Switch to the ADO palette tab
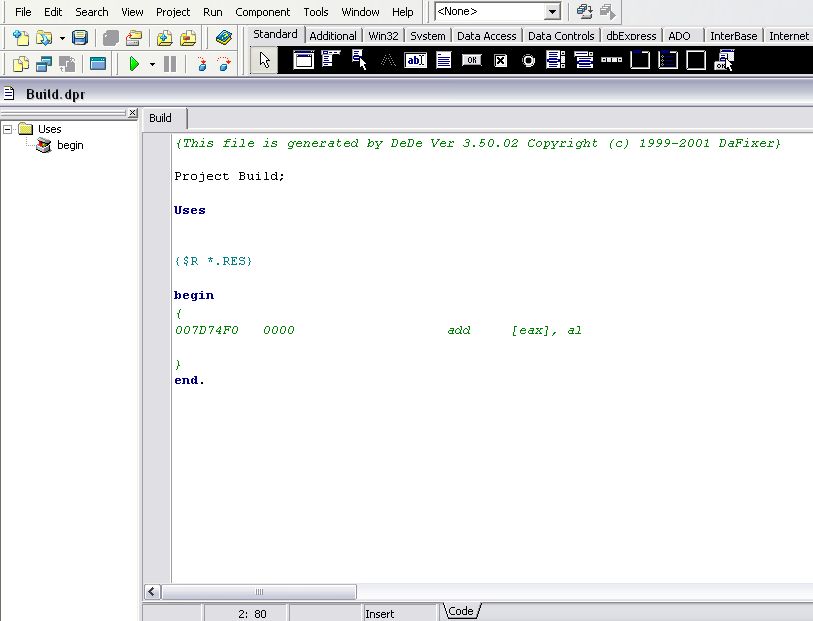Image resolution: width=813 pixels, height=621 pixels. 679,36
